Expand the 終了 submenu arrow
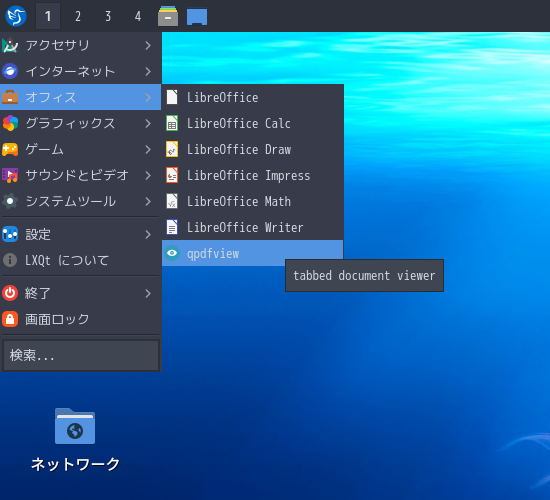Screen dimensions: 550x500 pyautogui.click(x=148, y=293)
